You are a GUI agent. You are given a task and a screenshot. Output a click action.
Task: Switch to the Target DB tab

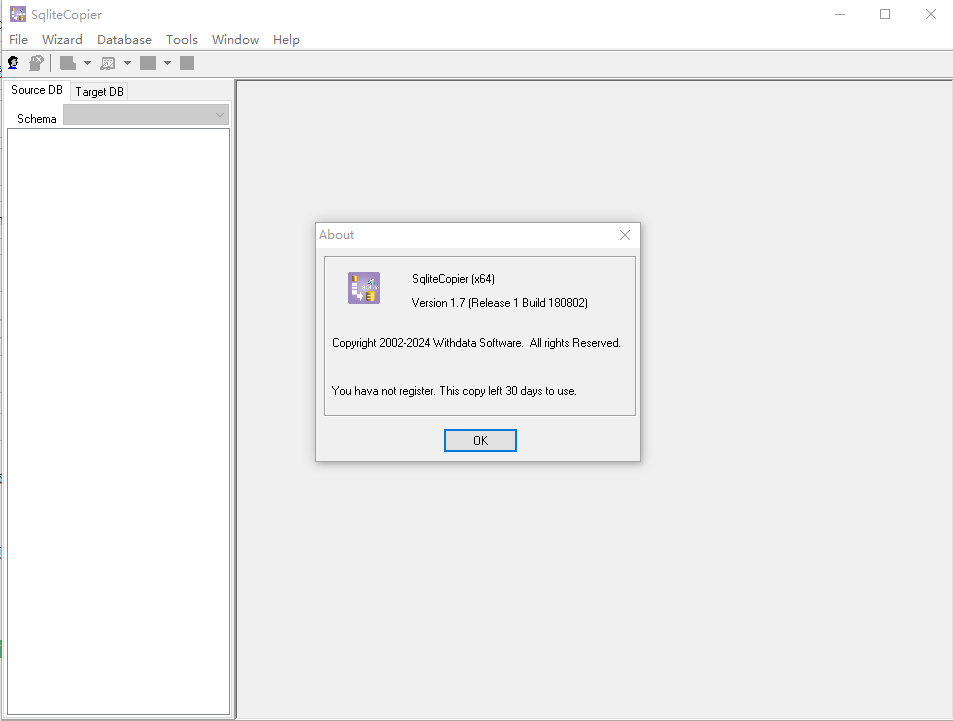(99, 91)
